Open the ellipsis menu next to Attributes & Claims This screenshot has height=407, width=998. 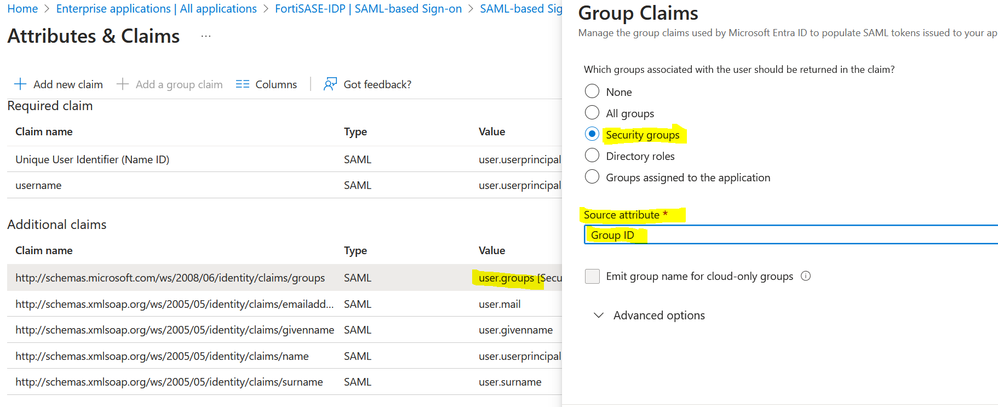(x=206, y=36)
